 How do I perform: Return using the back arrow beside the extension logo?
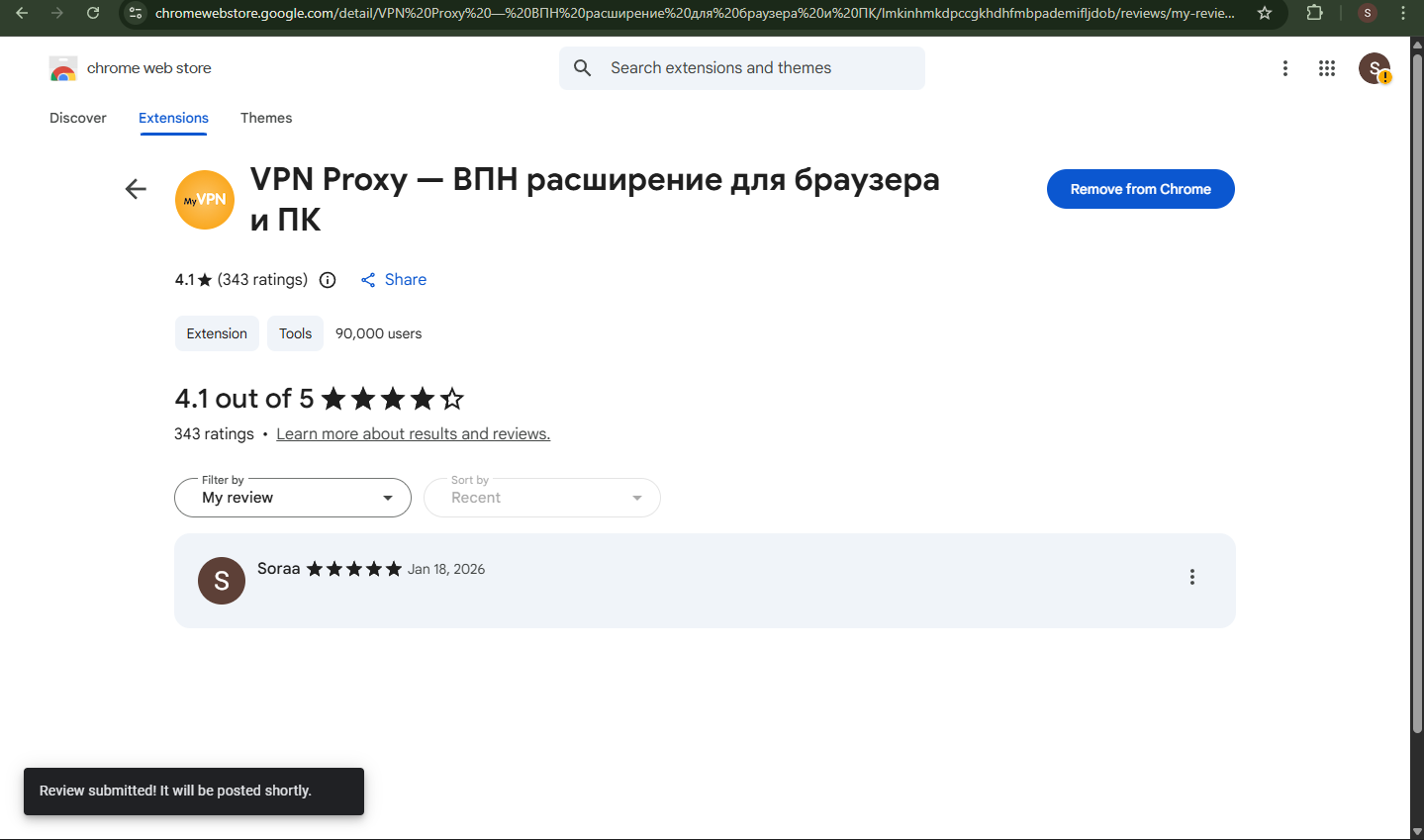pyautogui.click(x=136, y=189)
